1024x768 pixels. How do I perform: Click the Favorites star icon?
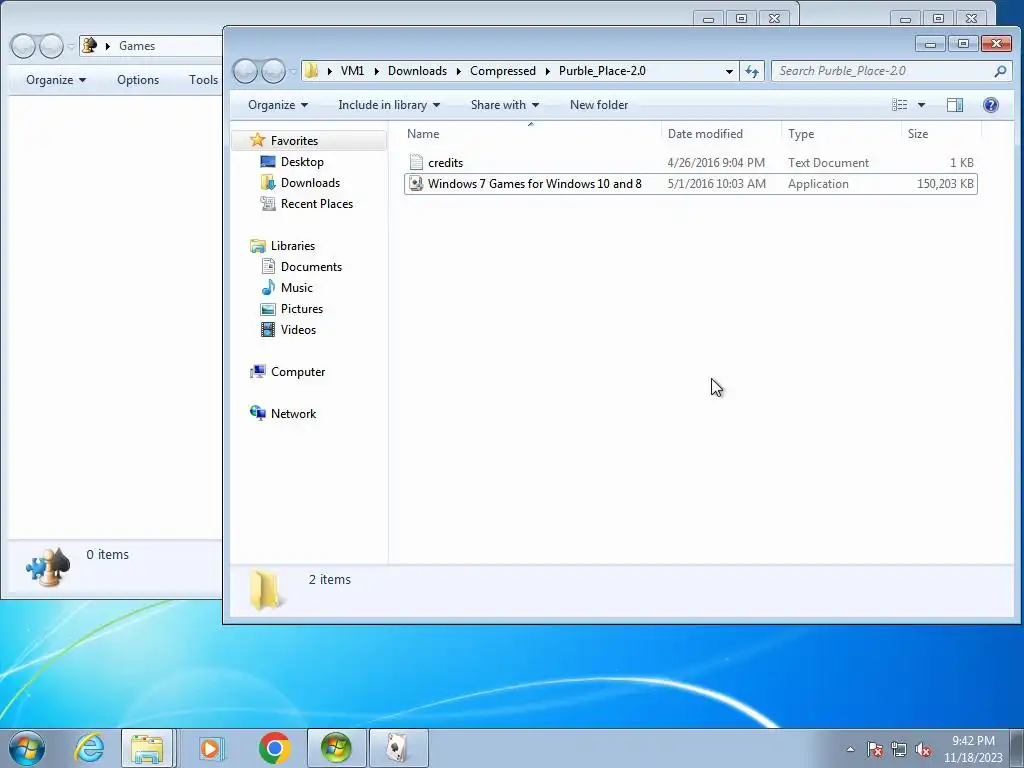coord(257,140)
